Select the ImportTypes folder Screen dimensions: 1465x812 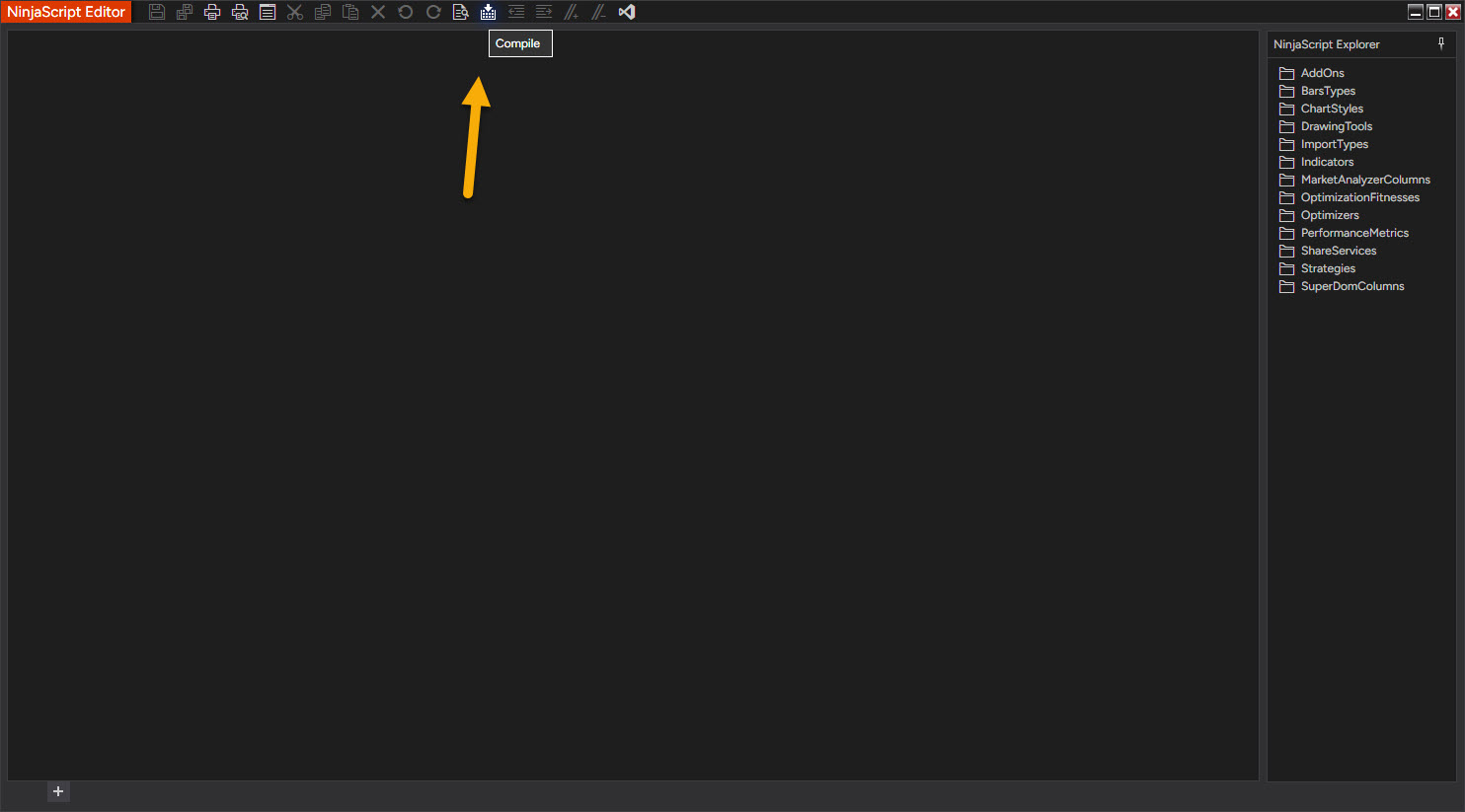click(x=1324, y=144)
